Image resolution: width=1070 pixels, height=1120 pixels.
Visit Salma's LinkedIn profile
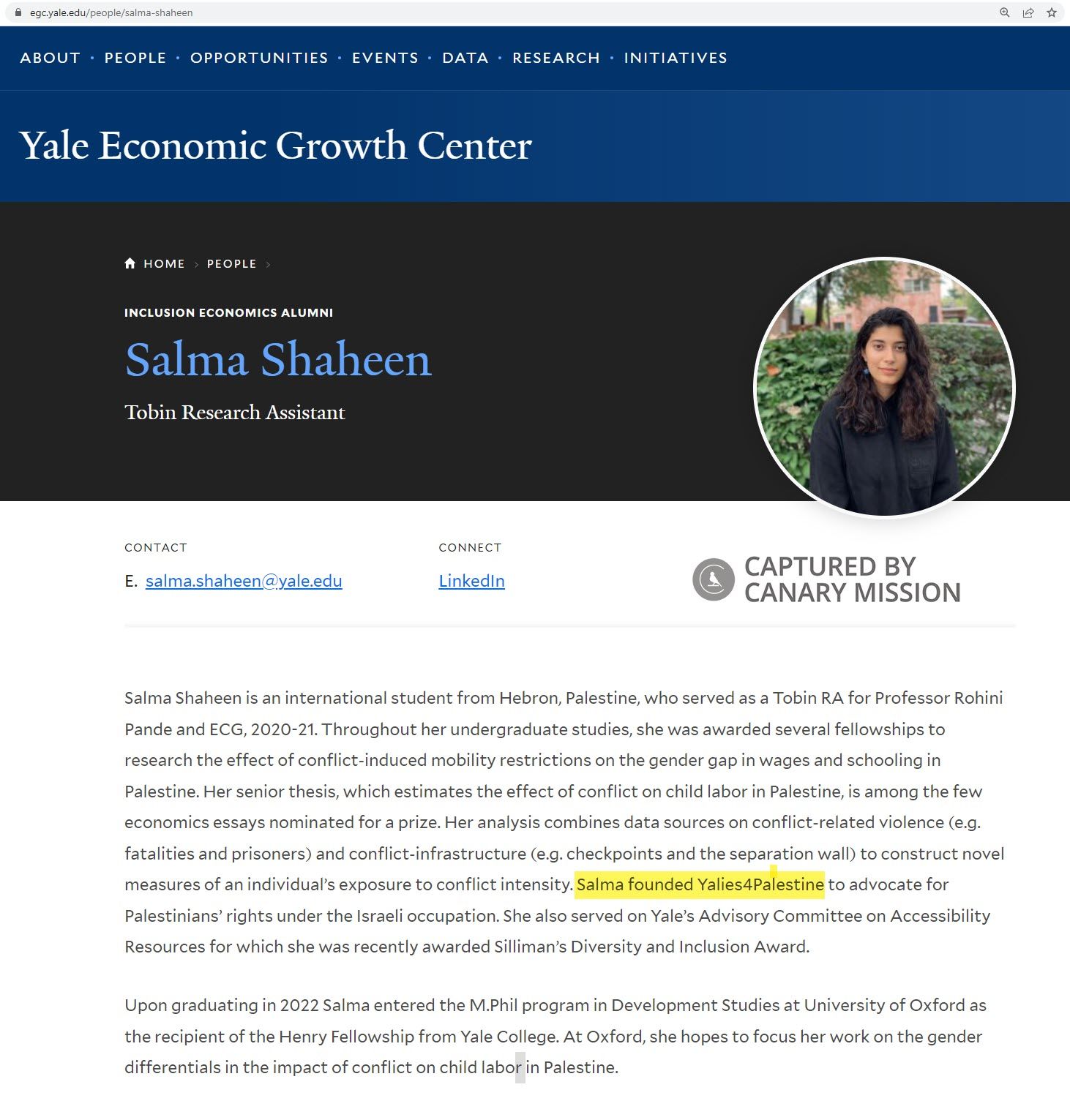(471, 581)
